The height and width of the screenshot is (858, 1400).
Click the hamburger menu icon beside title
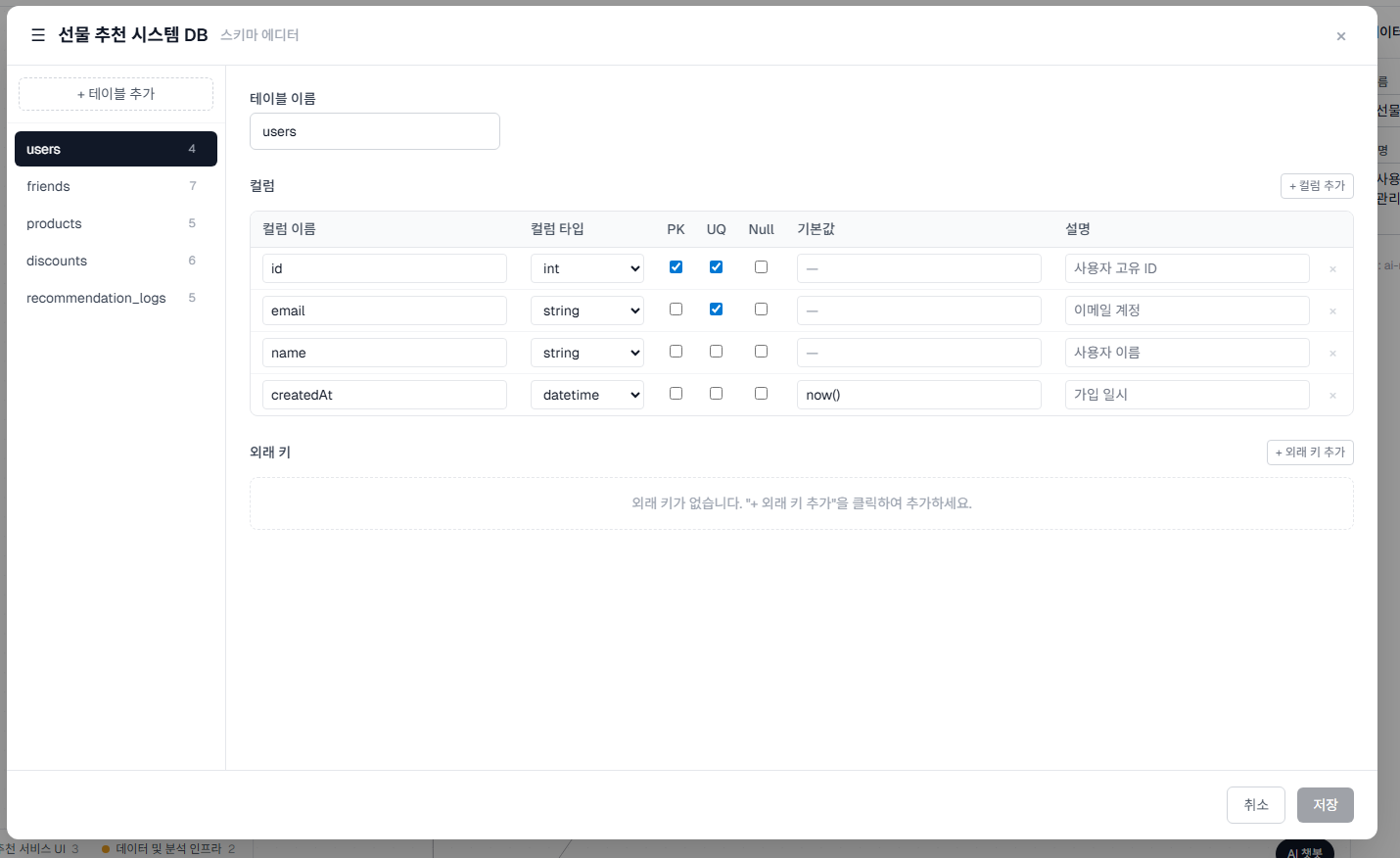38,35
